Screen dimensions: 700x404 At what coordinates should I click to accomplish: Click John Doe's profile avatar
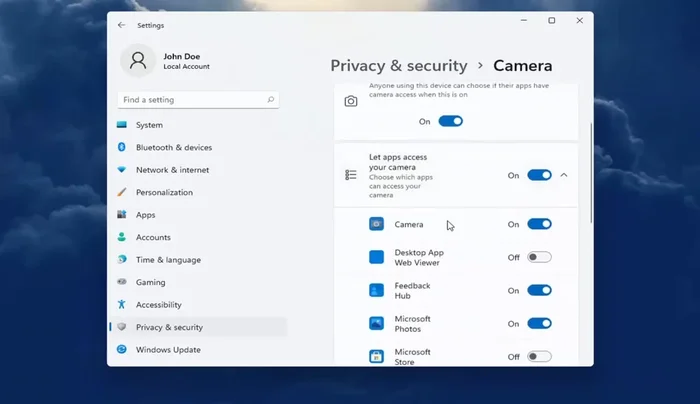coord(138,59)
